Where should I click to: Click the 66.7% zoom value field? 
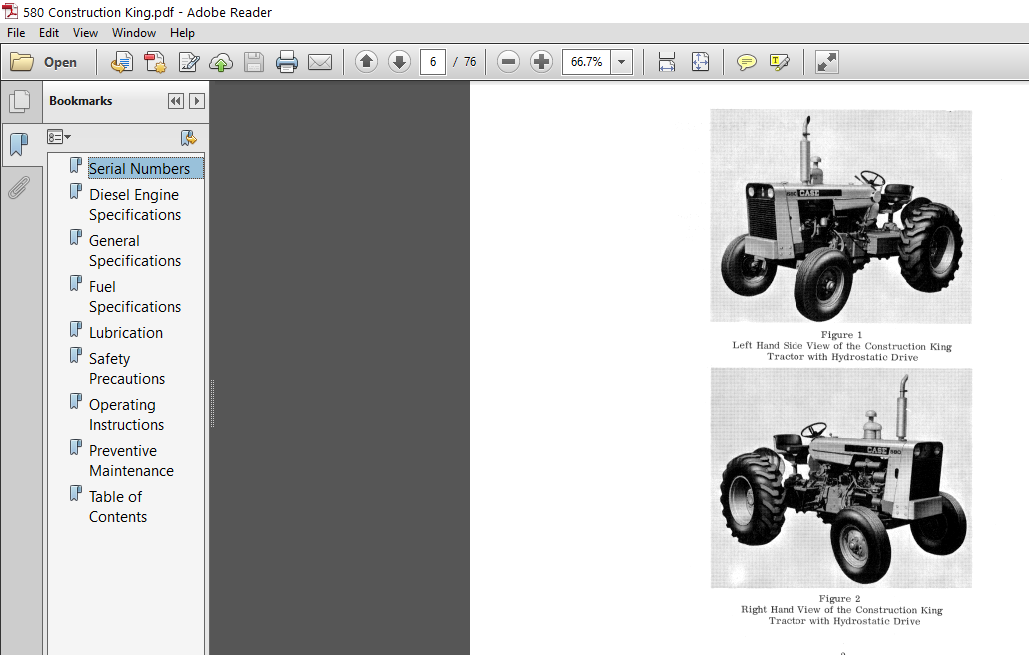click(586, 62)
